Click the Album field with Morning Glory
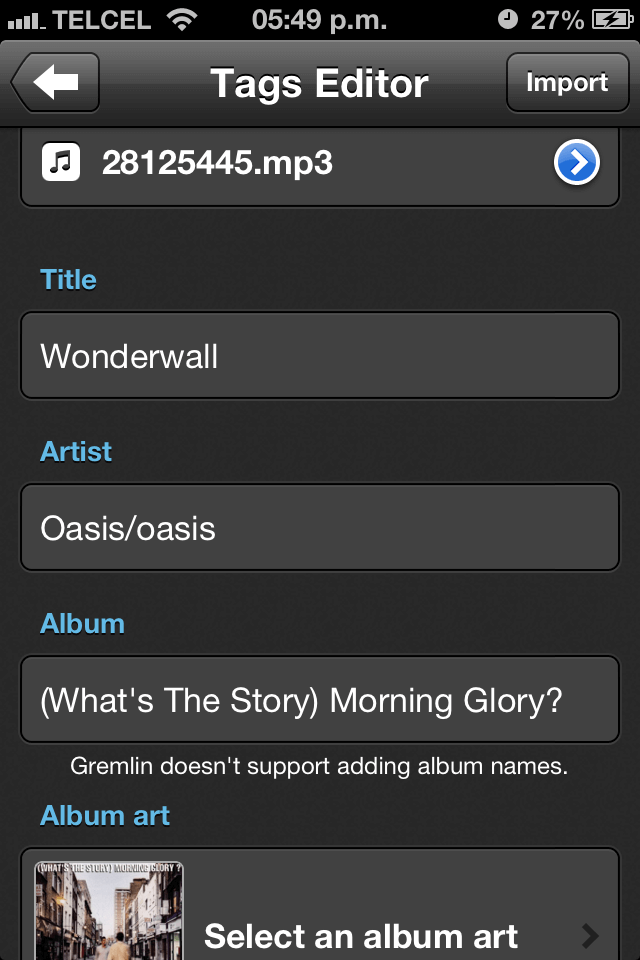640x960 pixels. pos(320,700)
